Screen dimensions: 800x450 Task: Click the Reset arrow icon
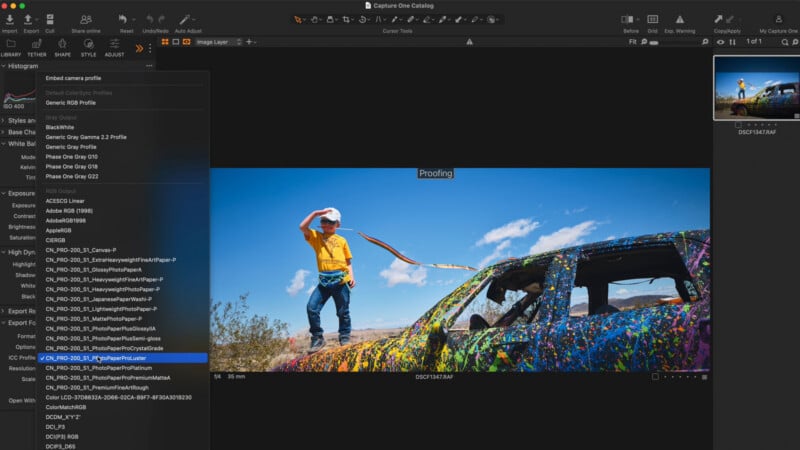122,19
